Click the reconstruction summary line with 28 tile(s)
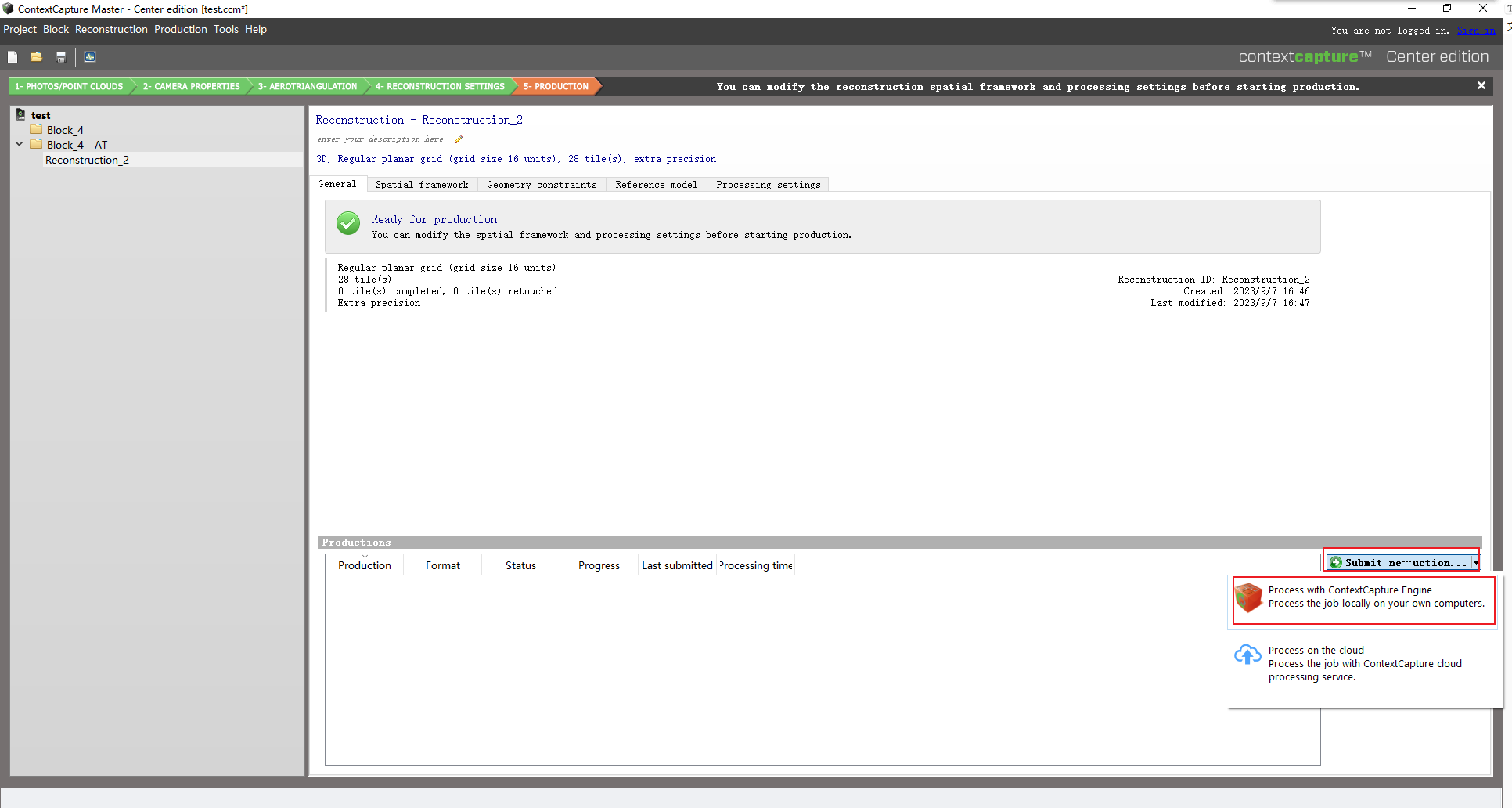 click(516, 159)
